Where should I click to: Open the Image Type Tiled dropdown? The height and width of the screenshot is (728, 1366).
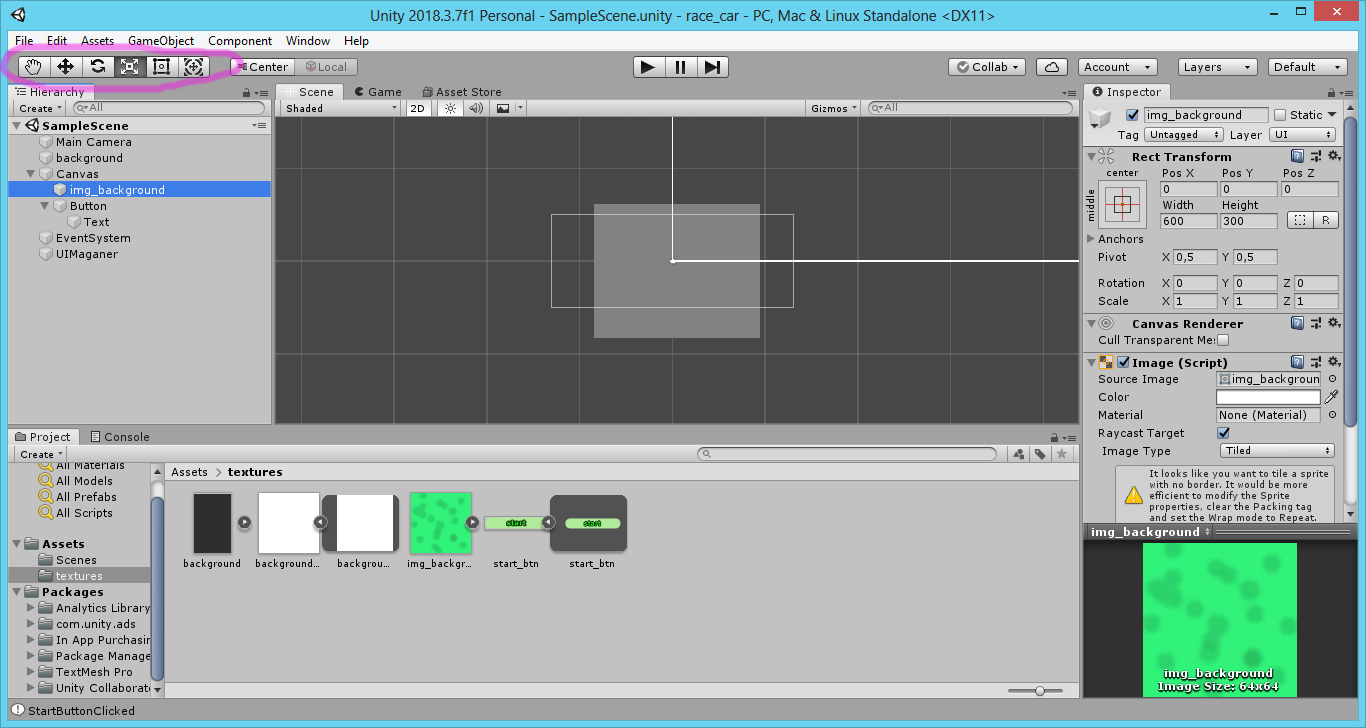point(1278,451)
